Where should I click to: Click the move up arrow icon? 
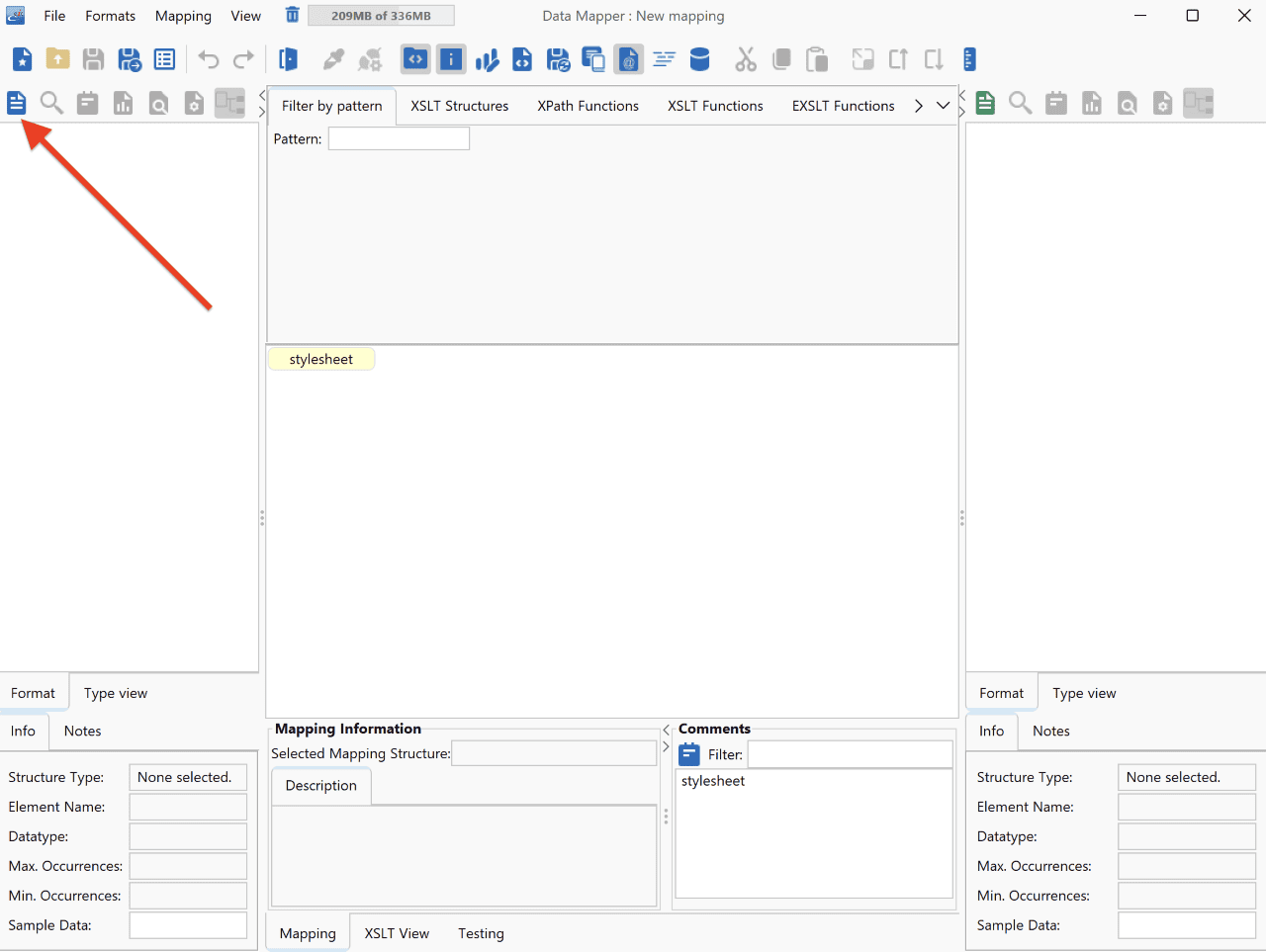coord(898,59)
